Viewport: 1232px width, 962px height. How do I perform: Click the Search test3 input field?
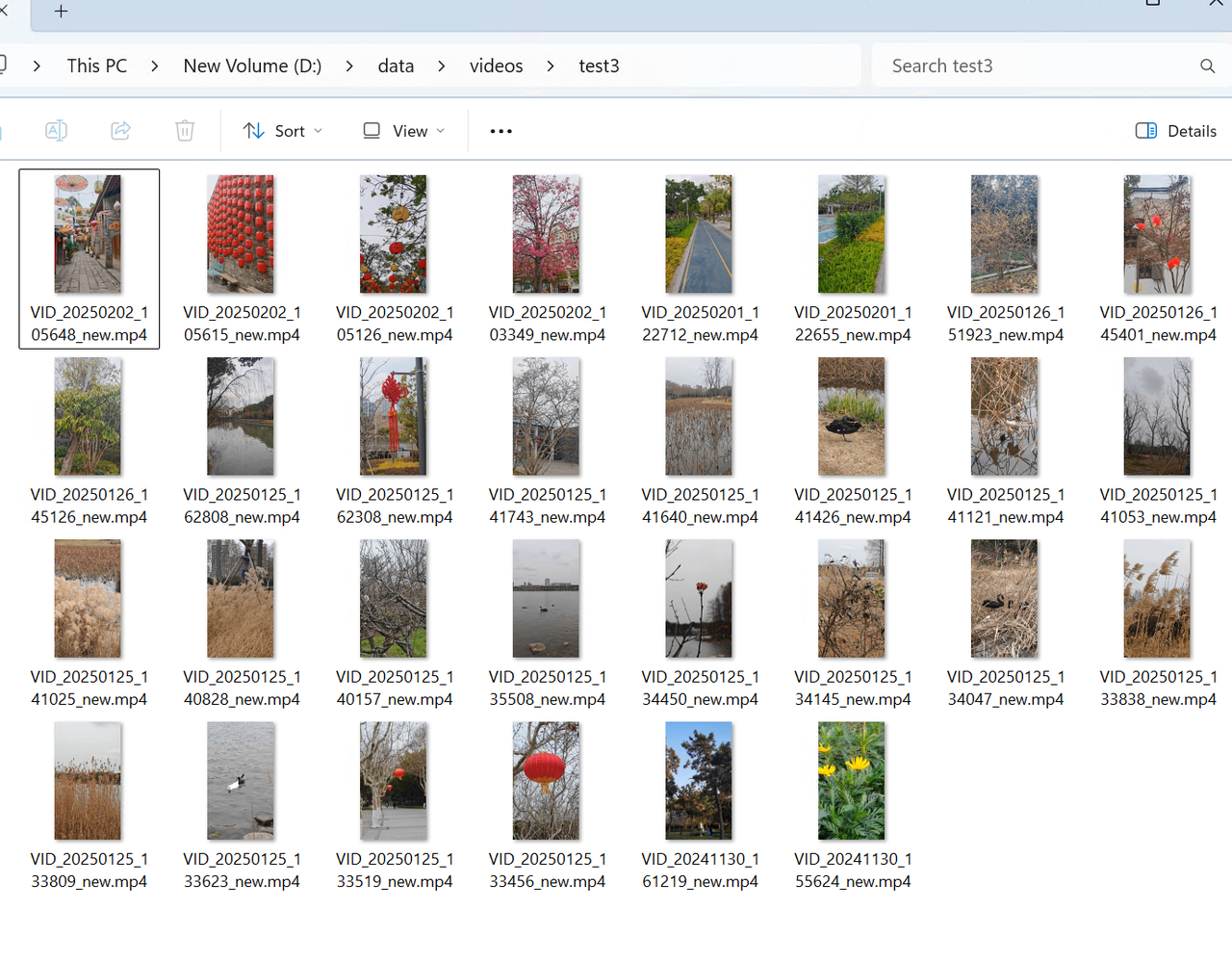click(1039, 65)
